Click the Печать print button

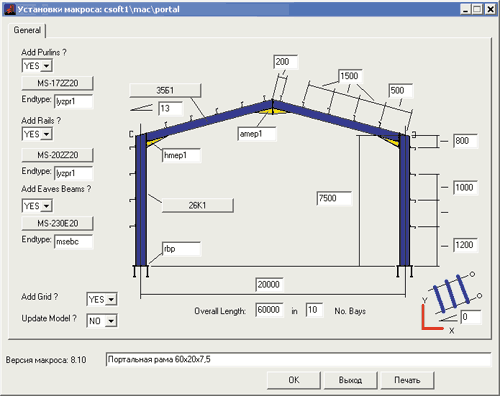pos(407,380)
